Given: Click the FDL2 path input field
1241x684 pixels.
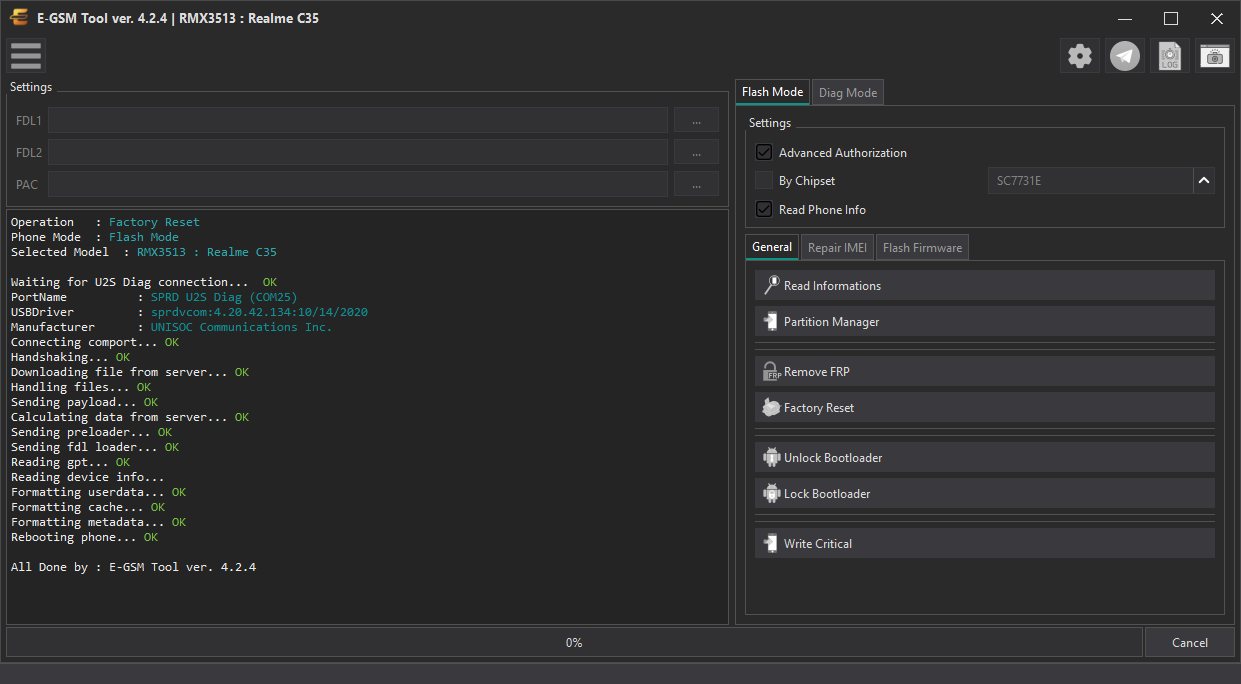Looking at the screenshot, I should pos(358,152).
